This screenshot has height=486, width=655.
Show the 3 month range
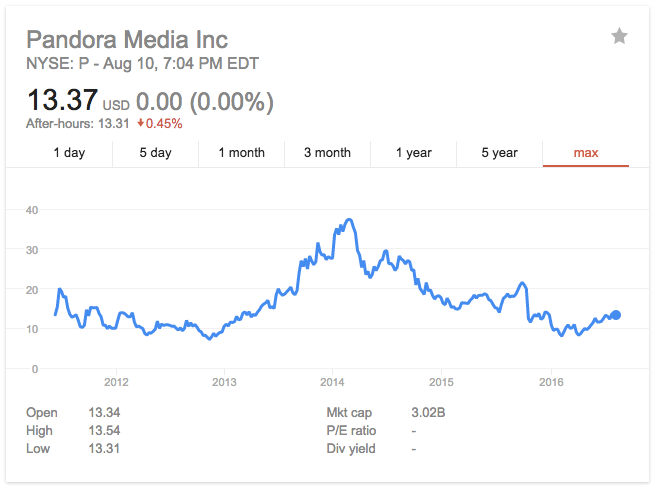pos(328,153)
